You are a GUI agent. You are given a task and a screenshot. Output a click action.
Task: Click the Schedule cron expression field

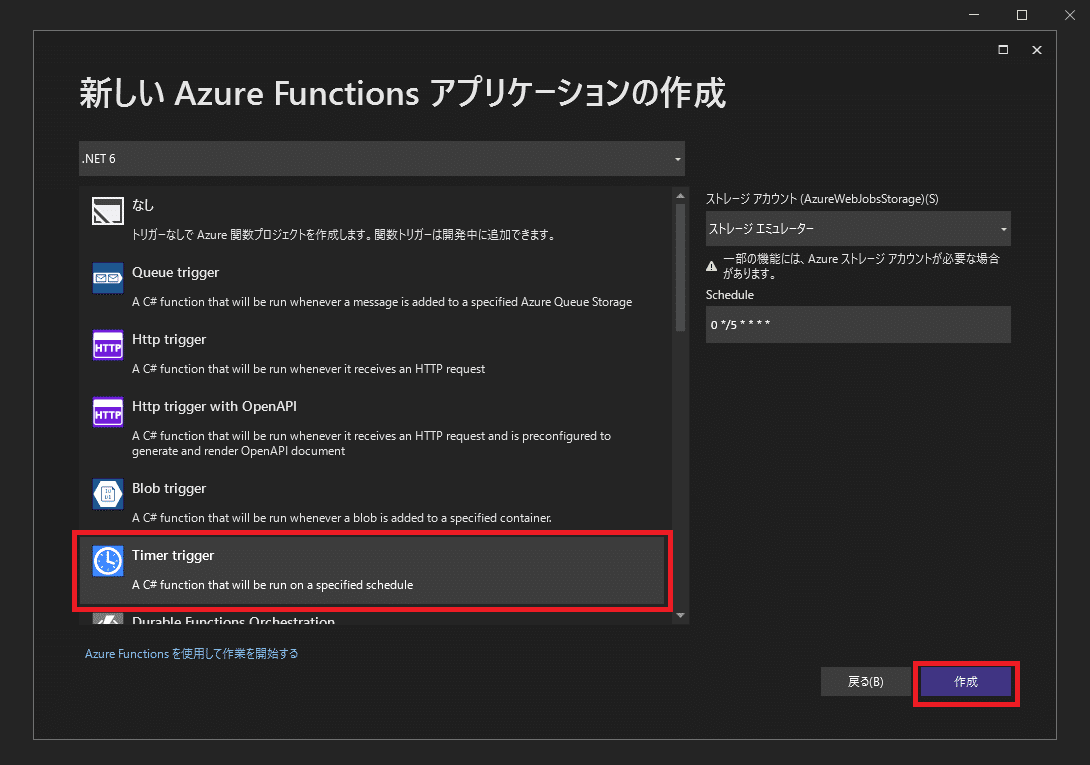[858, 325]
